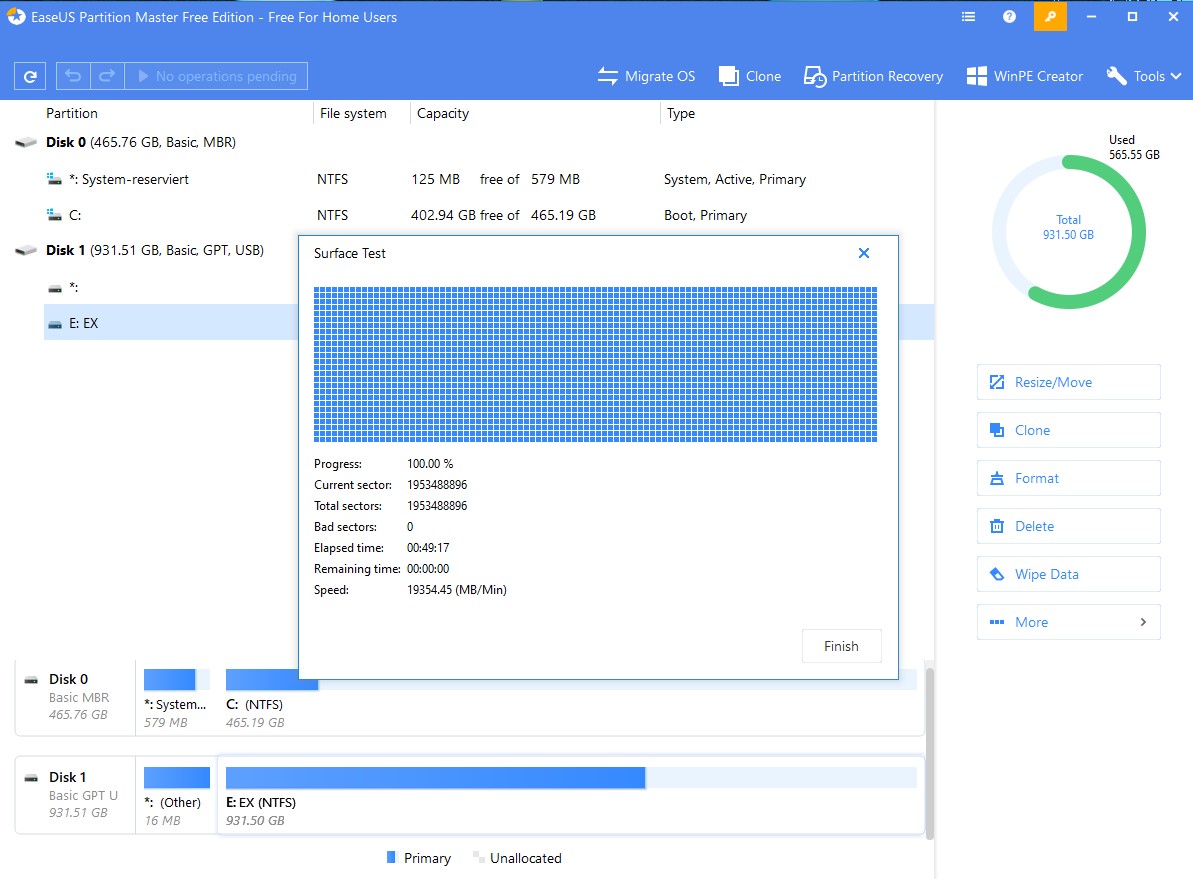Click No operations pending execute button
Screen dimensions: 1193x879
[216, 76]
